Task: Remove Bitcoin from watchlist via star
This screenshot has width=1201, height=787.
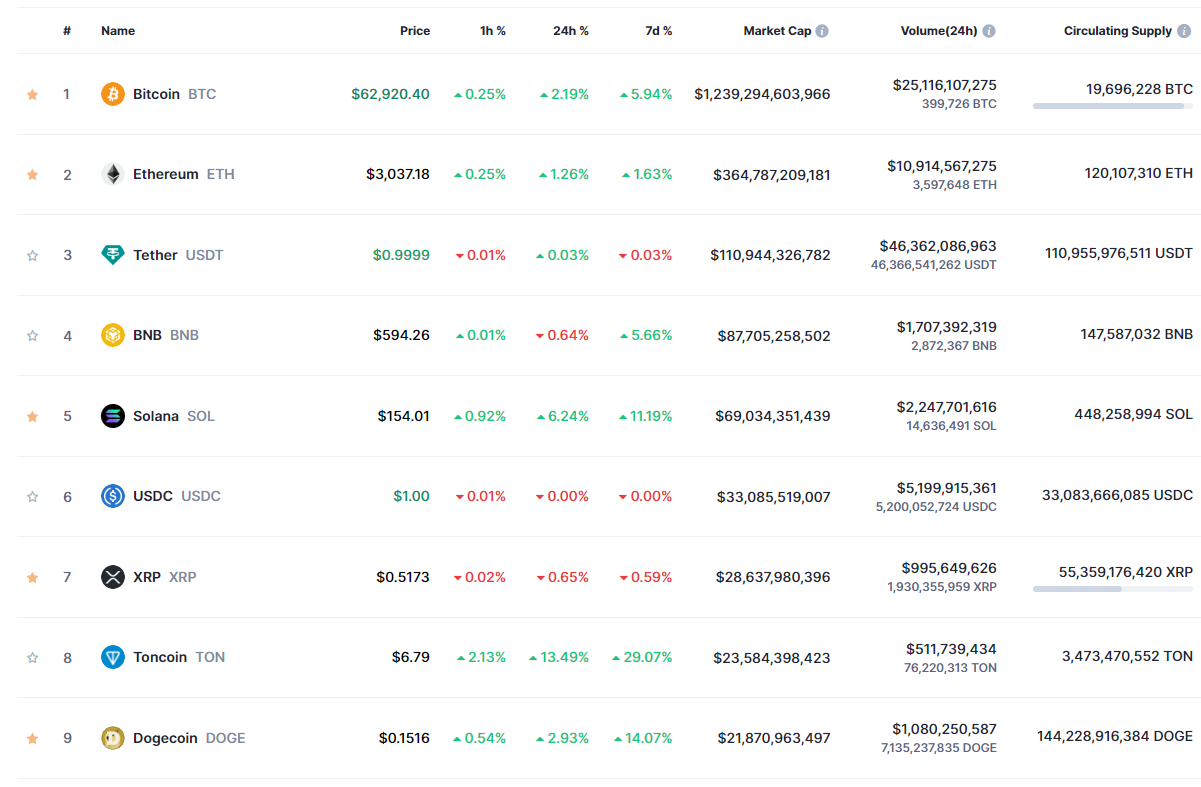Action: [32, 94]
